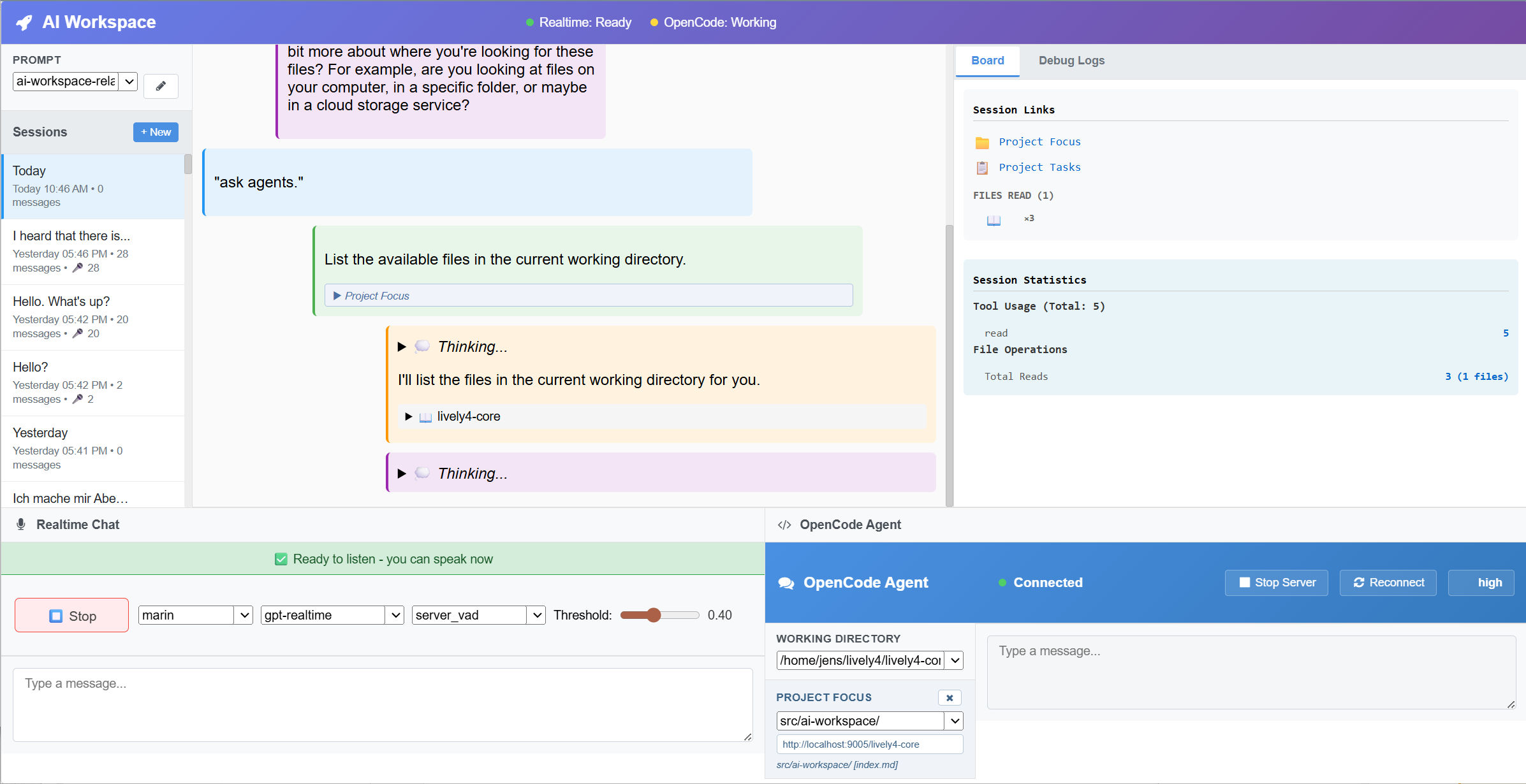Screen dimensions: 1526x784
Task: Toggle the high reasoning level button
Action: coord(1481,583)
